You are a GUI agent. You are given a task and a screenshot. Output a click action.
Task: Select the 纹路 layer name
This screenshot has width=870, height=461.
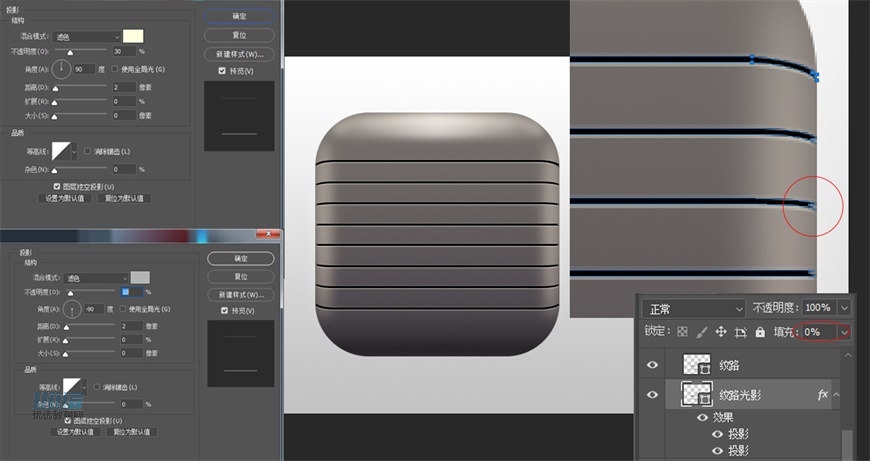pyautogui.click(x=729, y=365)
